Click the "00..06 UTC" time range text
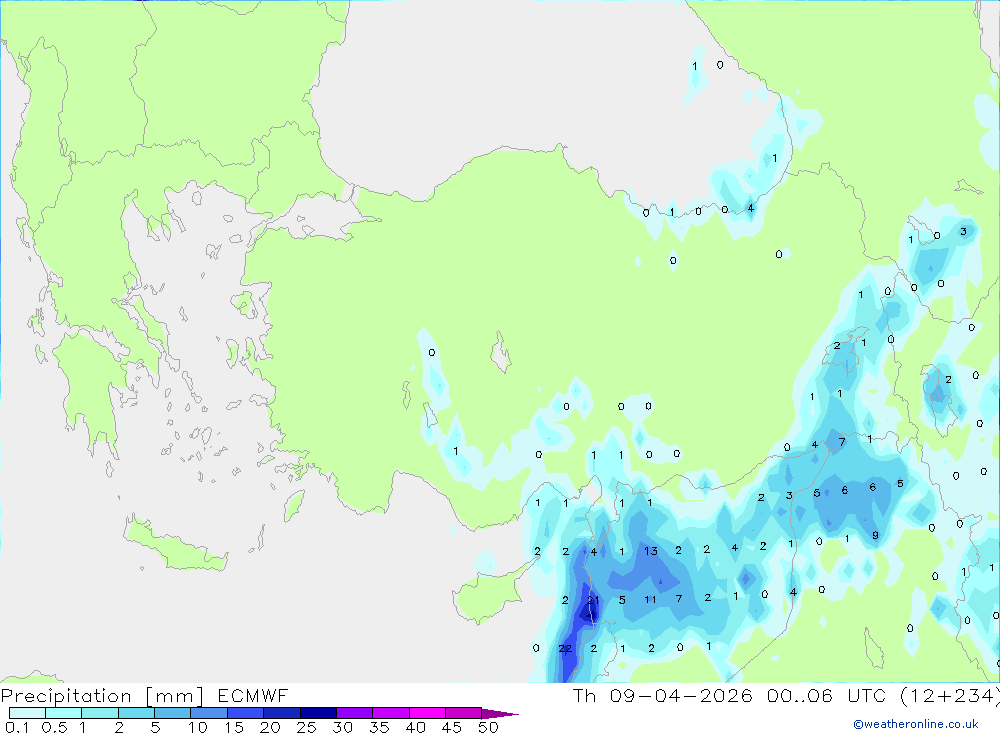The image size is (1000, 733). pyautogui.click(x=827, y=695)
